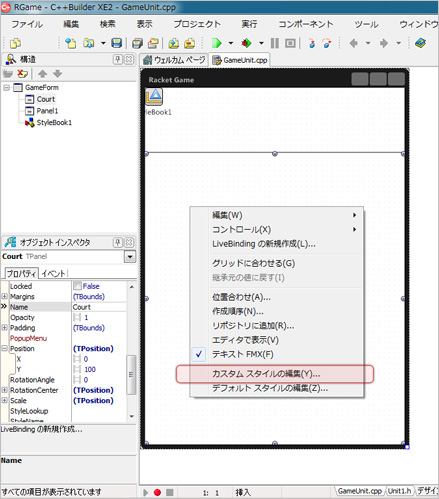The height and width of the screenshot is (499, 439).
Task: Expand the RotationCenter property
Action: click(x=5, y=390)
